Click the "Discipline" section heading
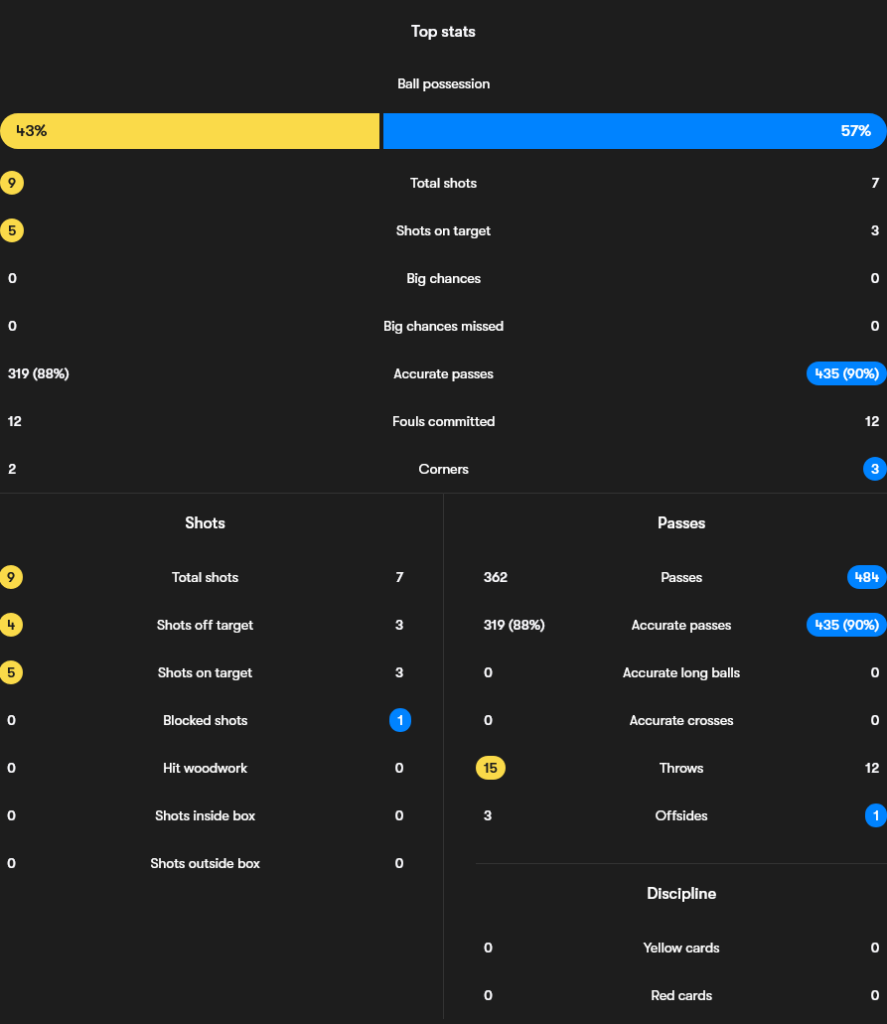 (681, 894)
